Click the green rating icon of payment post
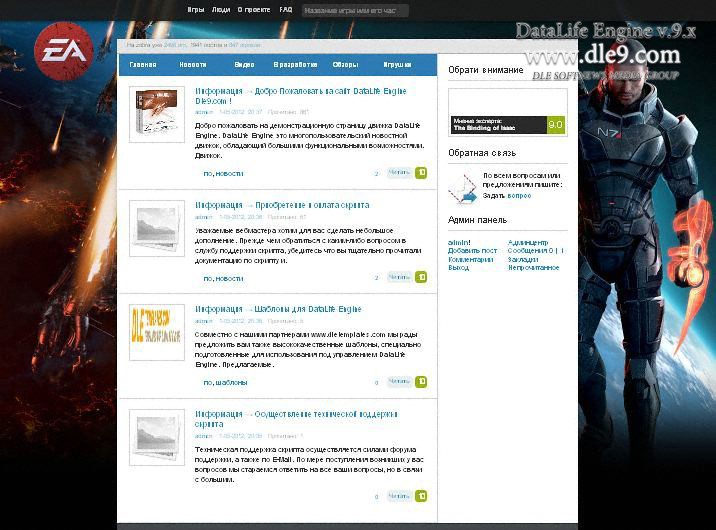 [421, 277]
